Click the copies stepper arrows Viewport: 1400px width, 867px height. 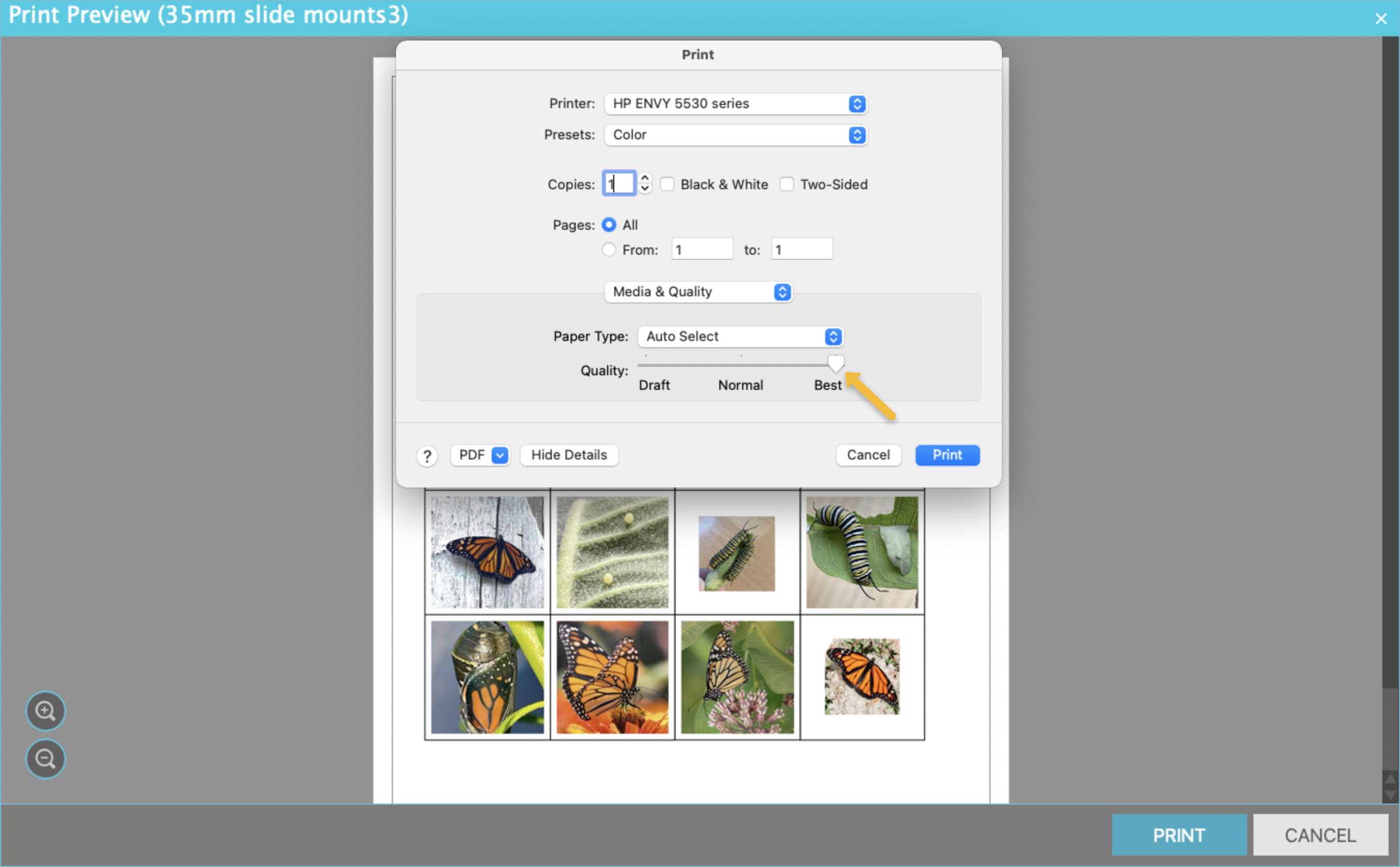(645, 183)
